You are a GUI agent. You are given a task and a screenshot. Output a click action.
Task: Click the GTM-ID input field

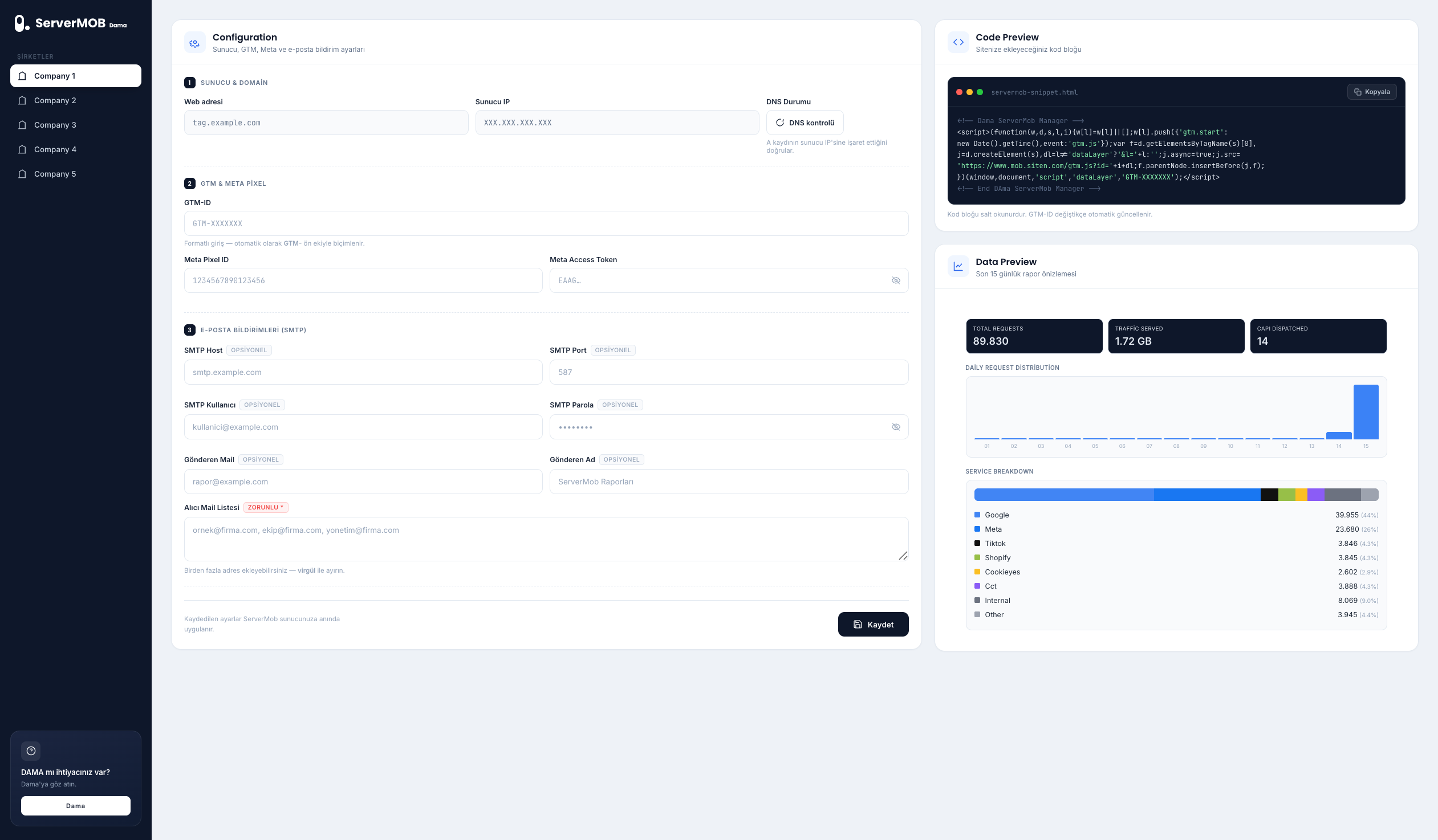point(546,223)
